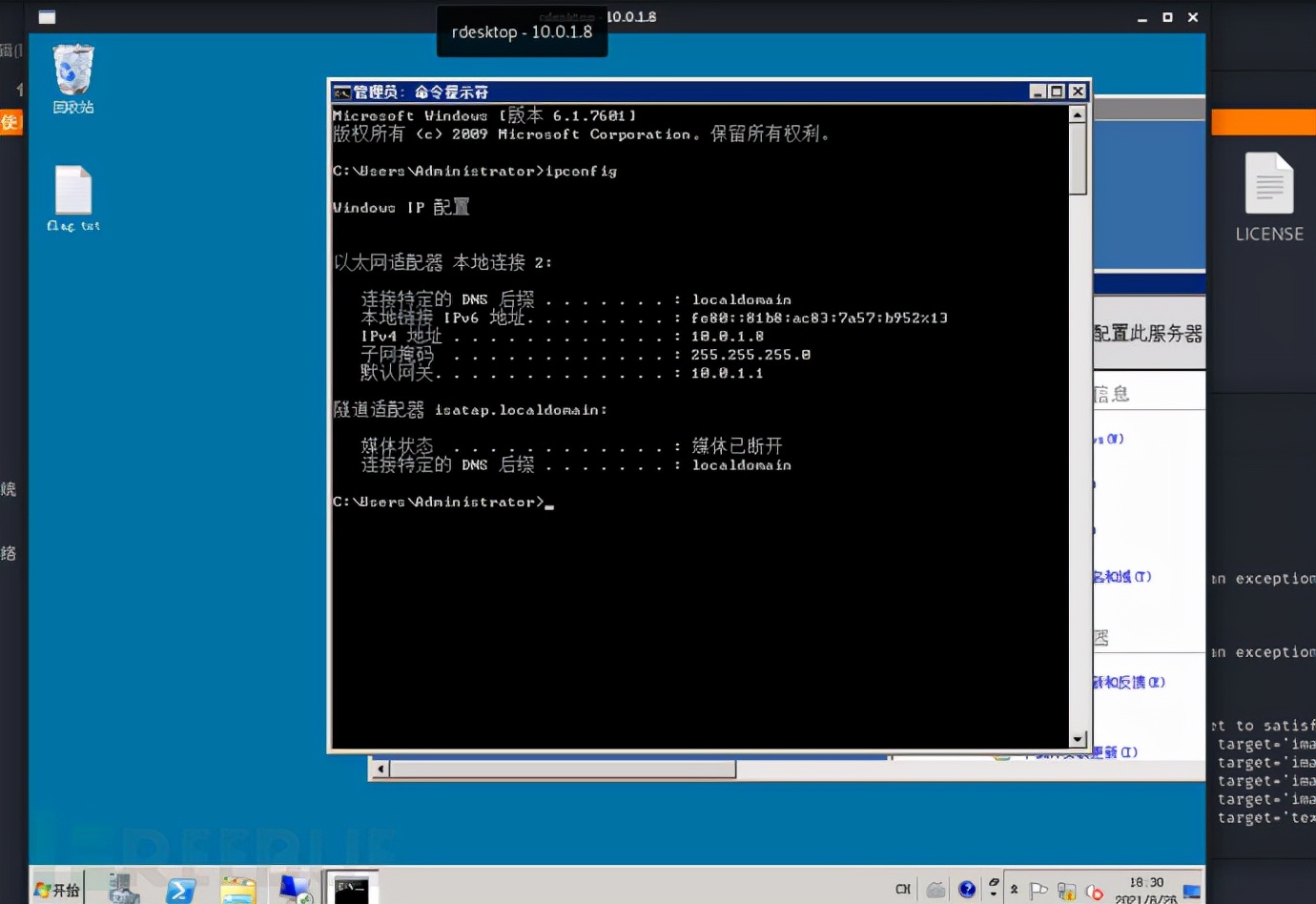This screenshot has height=904, width=1316.
Task: Click the command prompt scrollbar down arrow
Action: coord(1079,740)
